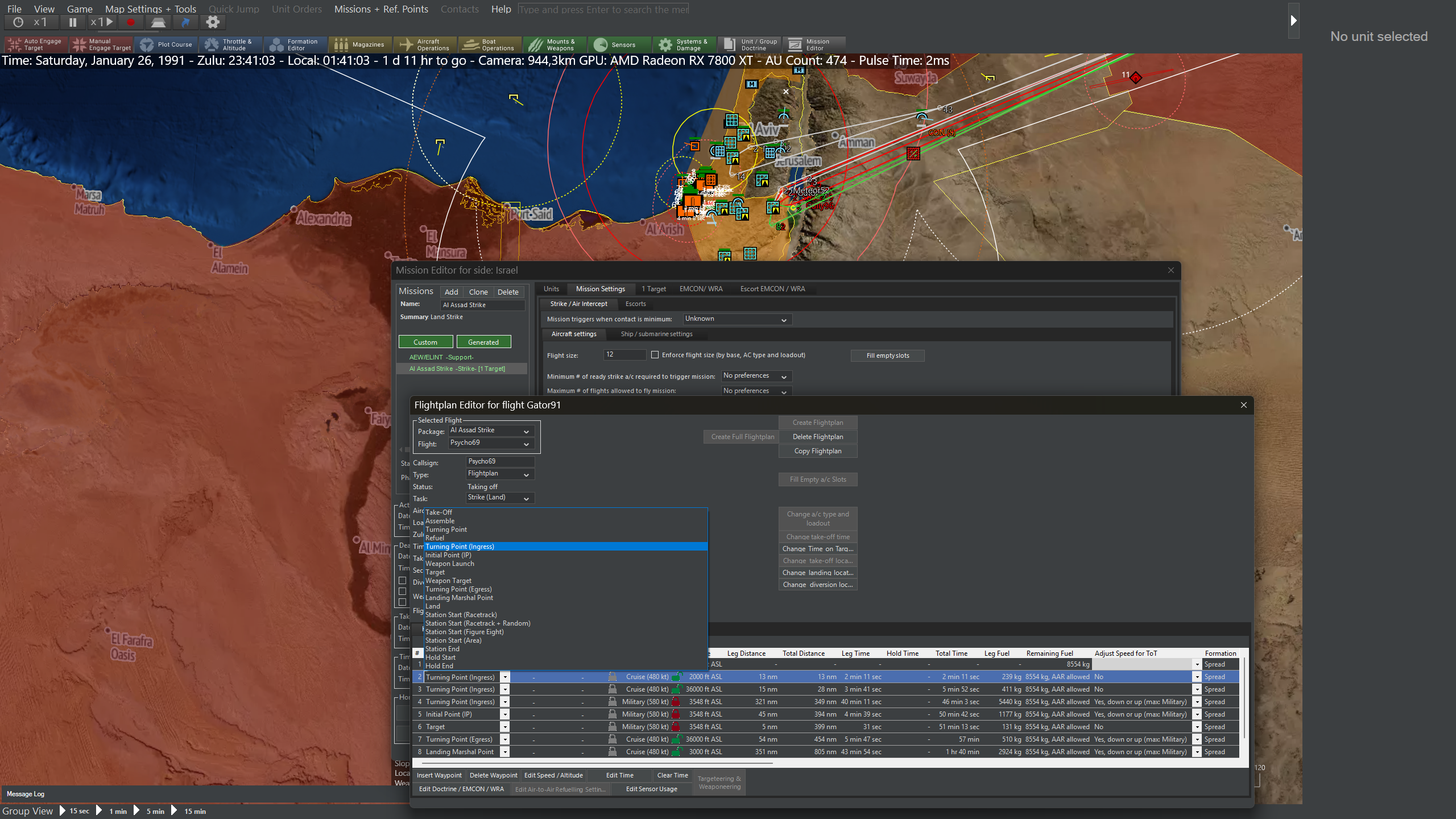Open the Package dropdown showing Al Assad Strike

(x=491, y=431)
